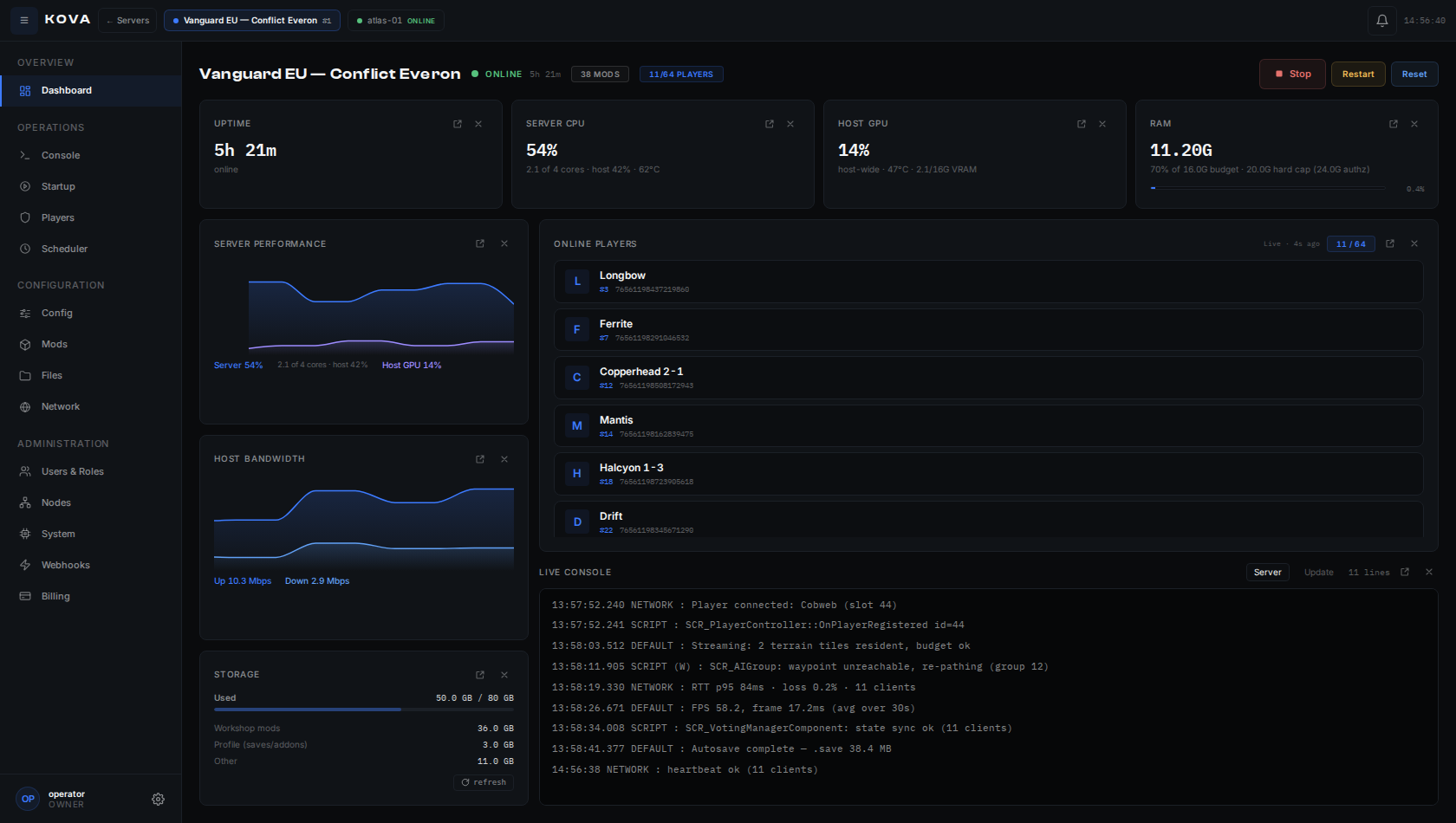1456x823 pixels.
Task: Click the RAM usage progress bar
Action: [x=1267, y=188]
